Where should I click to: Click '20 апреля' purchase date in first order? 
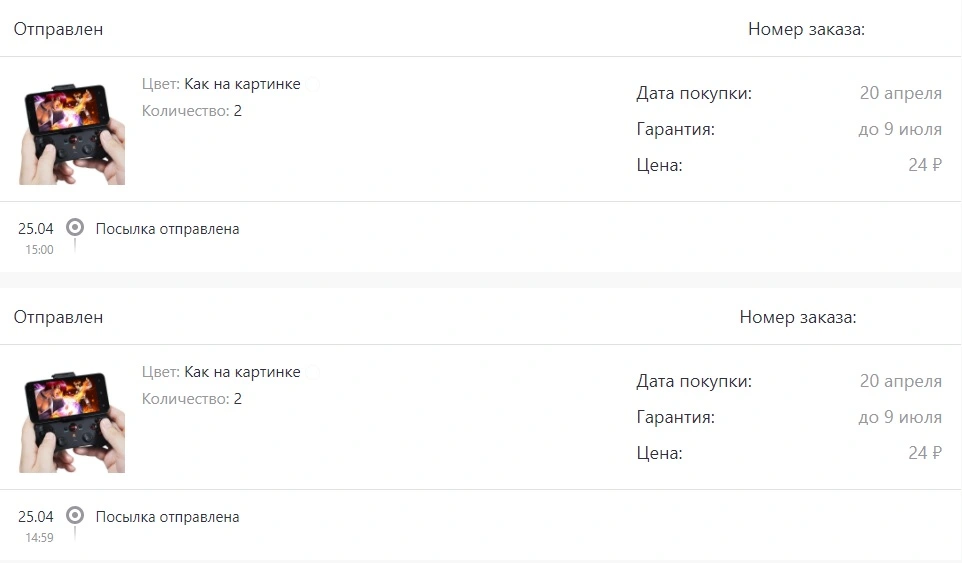(x=901, y=93)
